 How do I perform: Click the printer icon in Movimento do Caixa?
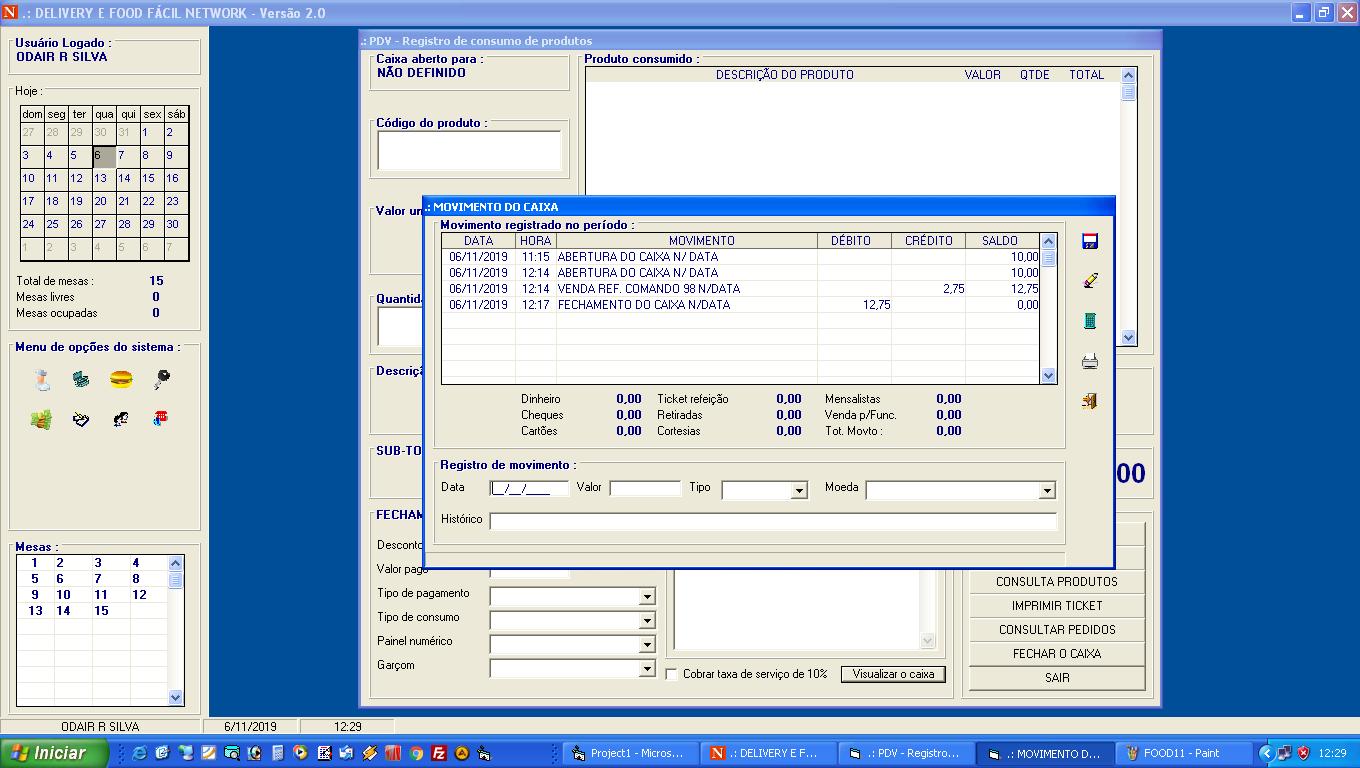(x=1090, y=361)
